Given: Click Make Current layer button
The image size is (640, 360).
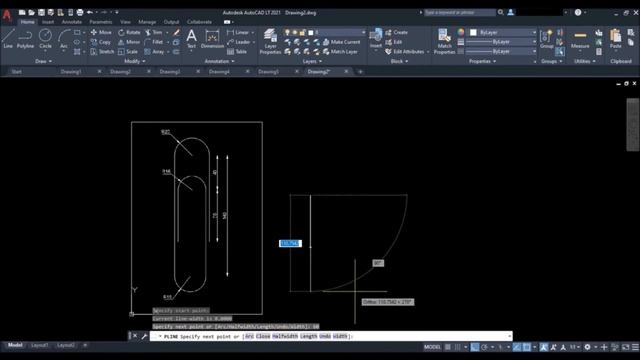Looking at the screenshot, I should (342, 42).
